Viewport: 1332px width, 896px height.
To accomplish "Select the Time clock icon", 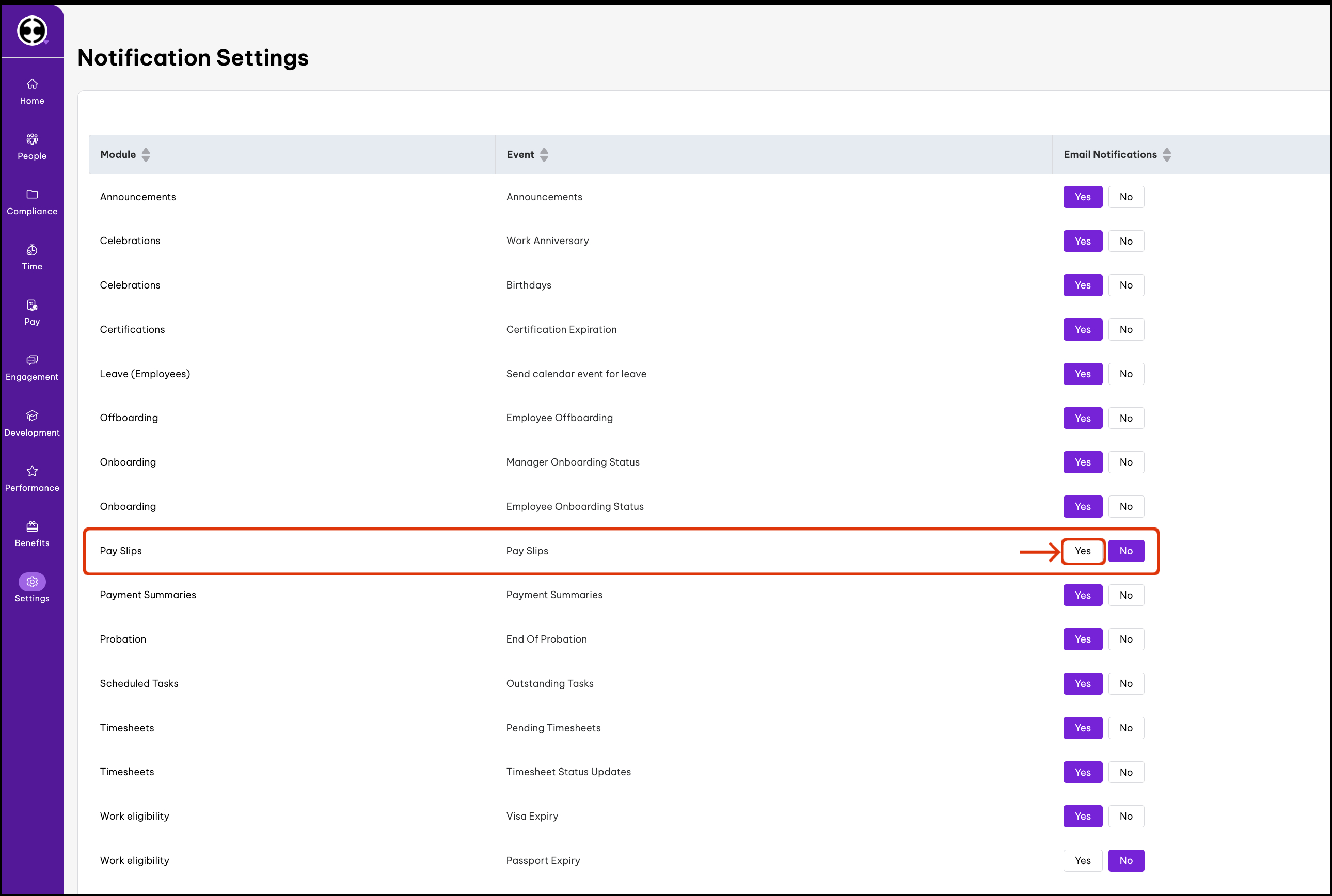I will [32, 250].
